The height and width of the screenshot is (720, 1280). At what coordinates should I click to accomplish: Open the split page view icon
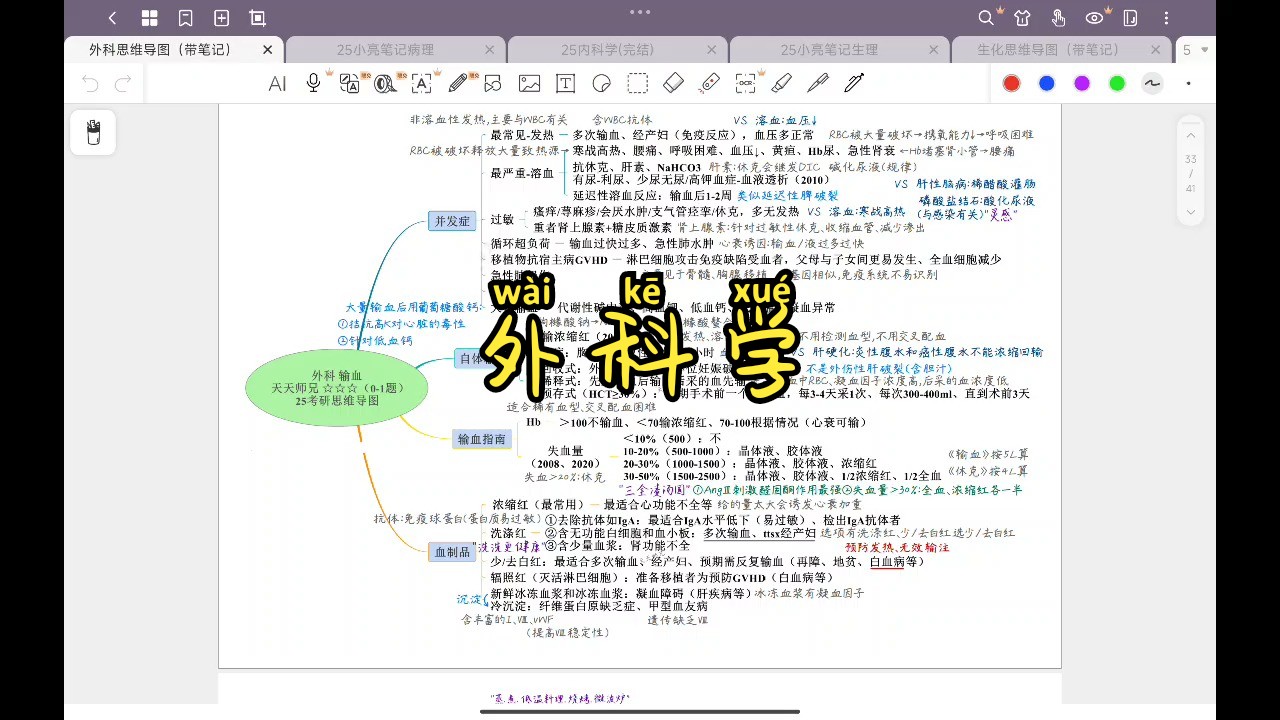click(x=1130, y=18)
